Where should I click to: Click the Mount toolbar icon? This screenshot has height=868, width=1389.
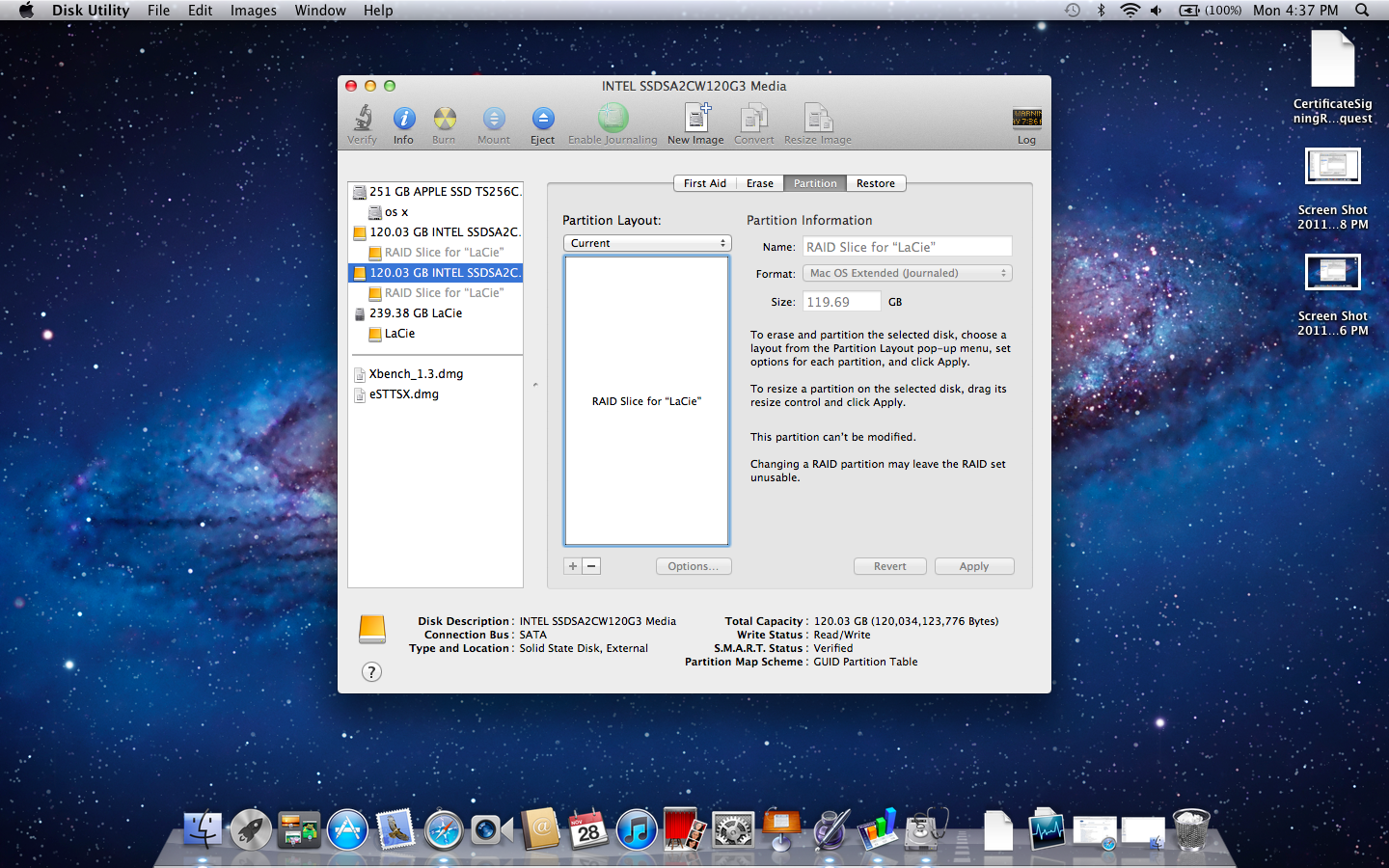click(494, 124)
